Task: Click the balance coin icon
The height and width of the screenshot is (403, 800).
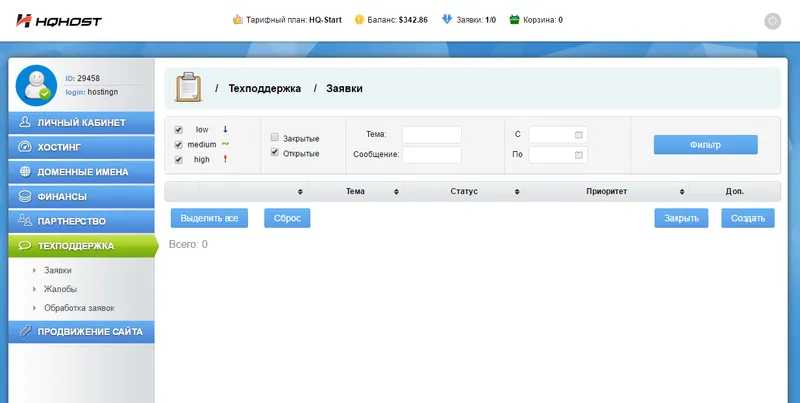Action: (359, 20)
